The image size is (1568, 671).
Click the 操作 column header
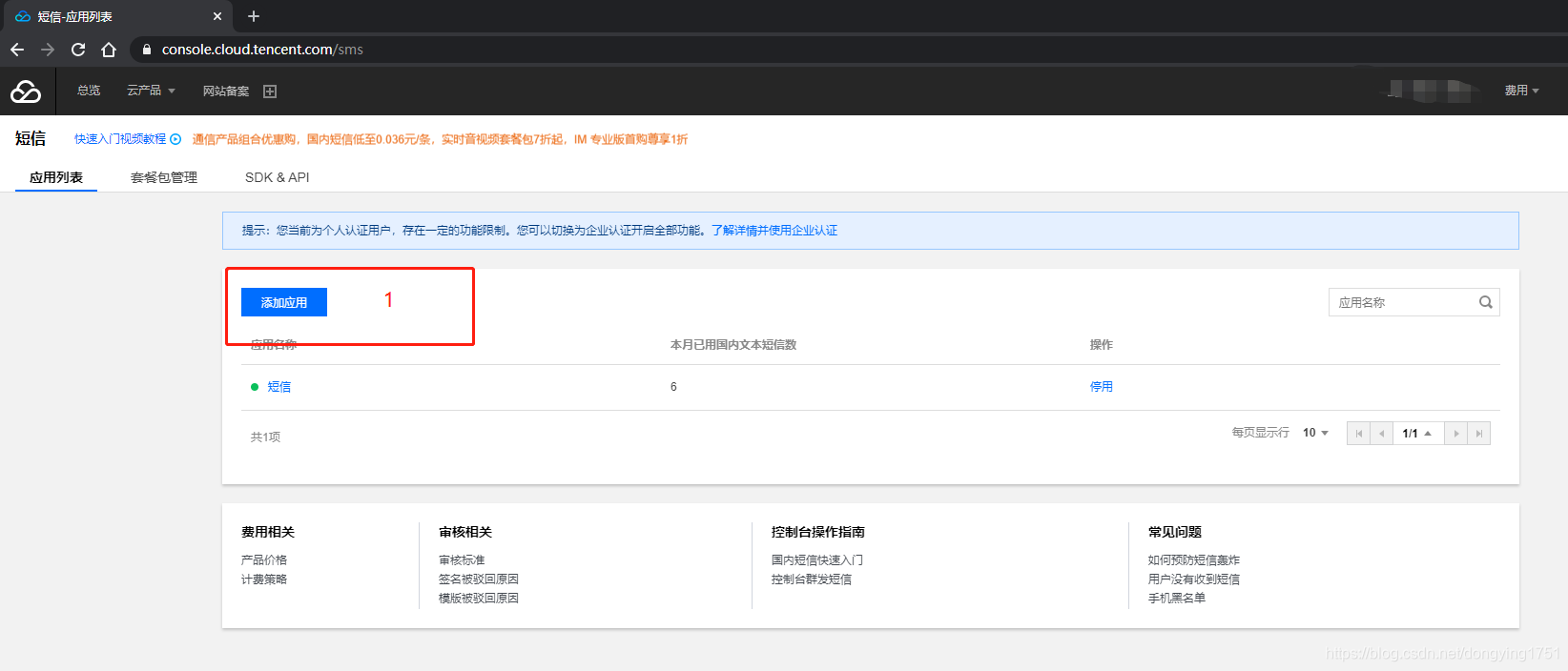(x=1102, y=345)
